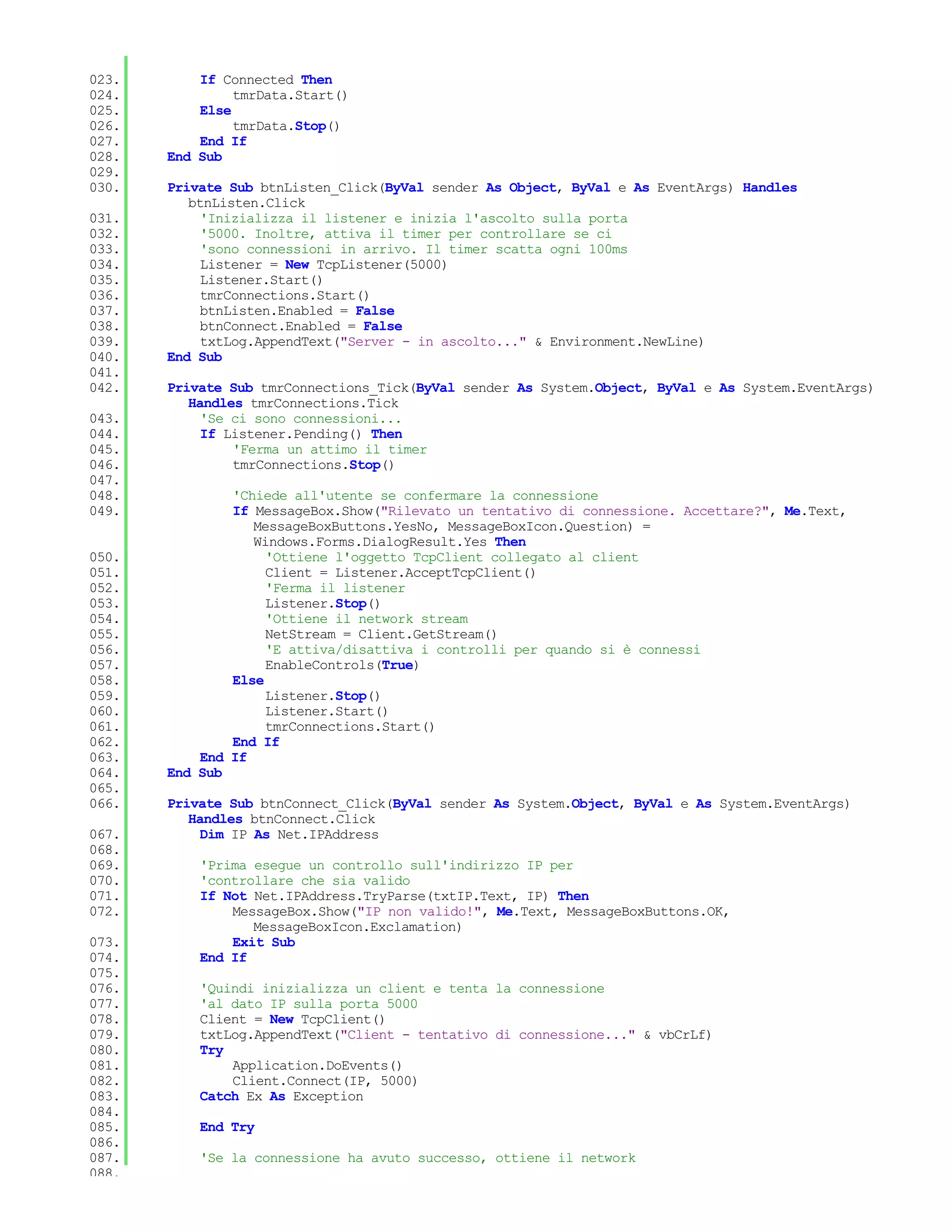
Task: Click 'btnConnect.Enabled = False' line
Action: coord(301,326)
